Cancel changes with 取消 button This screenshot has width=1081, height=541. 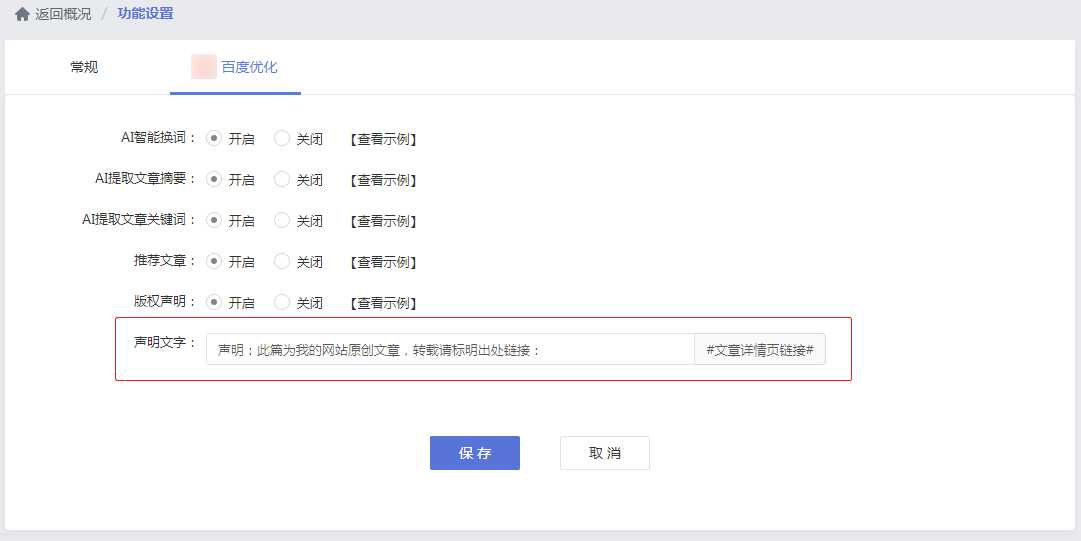(x=605, y=453)
